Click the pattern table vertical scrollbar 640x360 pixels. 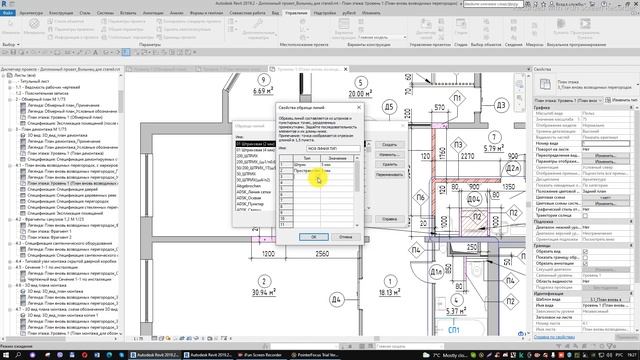pyautogui.click(x=357, y=191)
